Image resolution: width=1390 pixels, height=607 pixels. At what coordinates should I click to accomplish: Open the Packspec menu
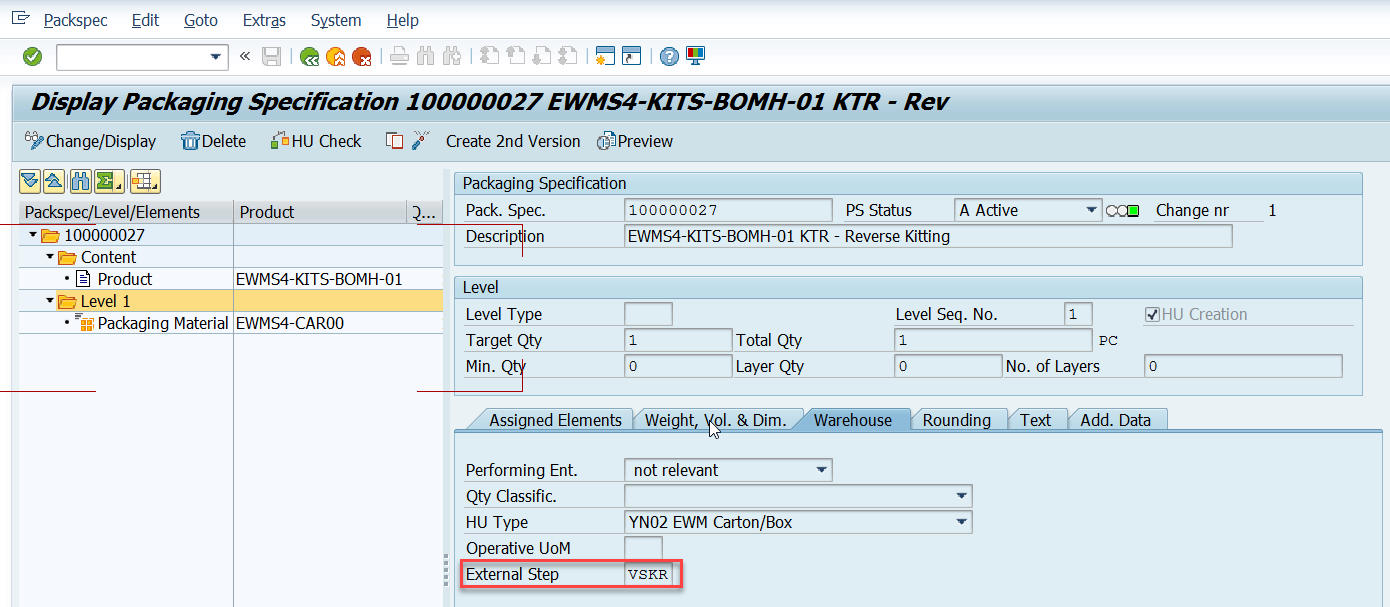[x=76, y=20]
